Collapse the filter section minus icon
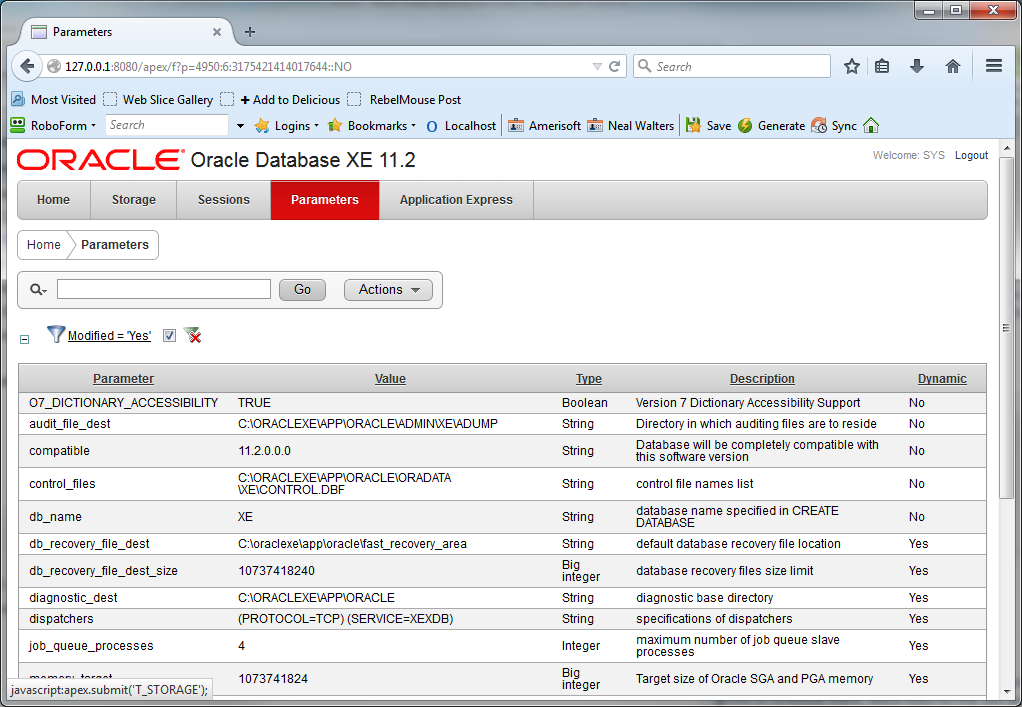This screenshot has width=1022, height=707. [24, 339]
